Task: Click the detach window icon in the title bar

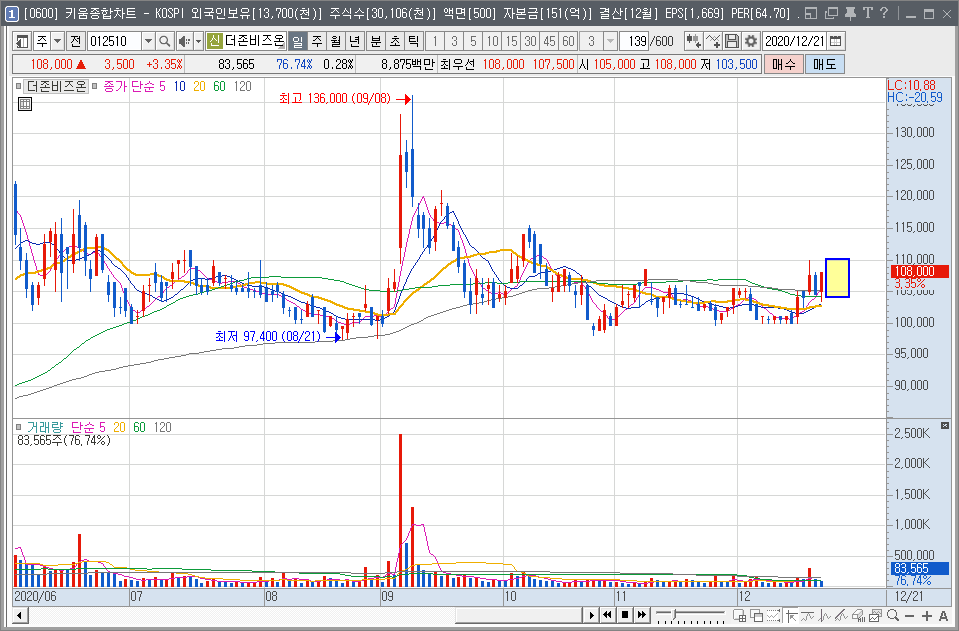Action: [810, 13]
